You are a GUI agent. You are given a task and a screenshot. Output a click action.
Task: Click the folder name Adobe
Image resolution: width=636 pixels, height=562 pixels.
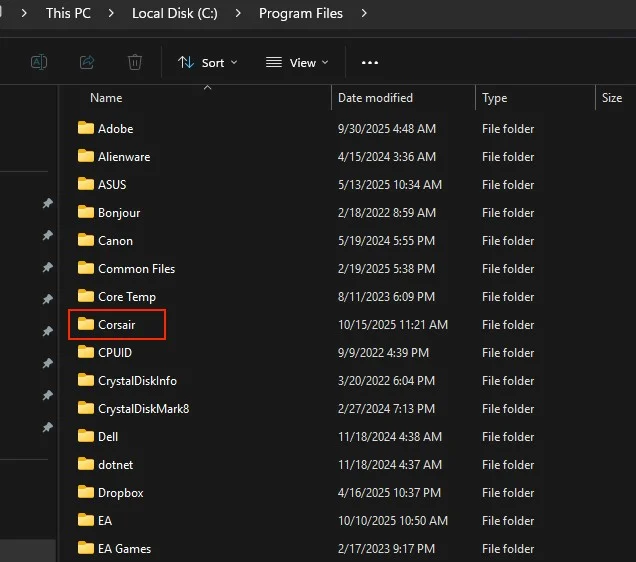(116, 129)
